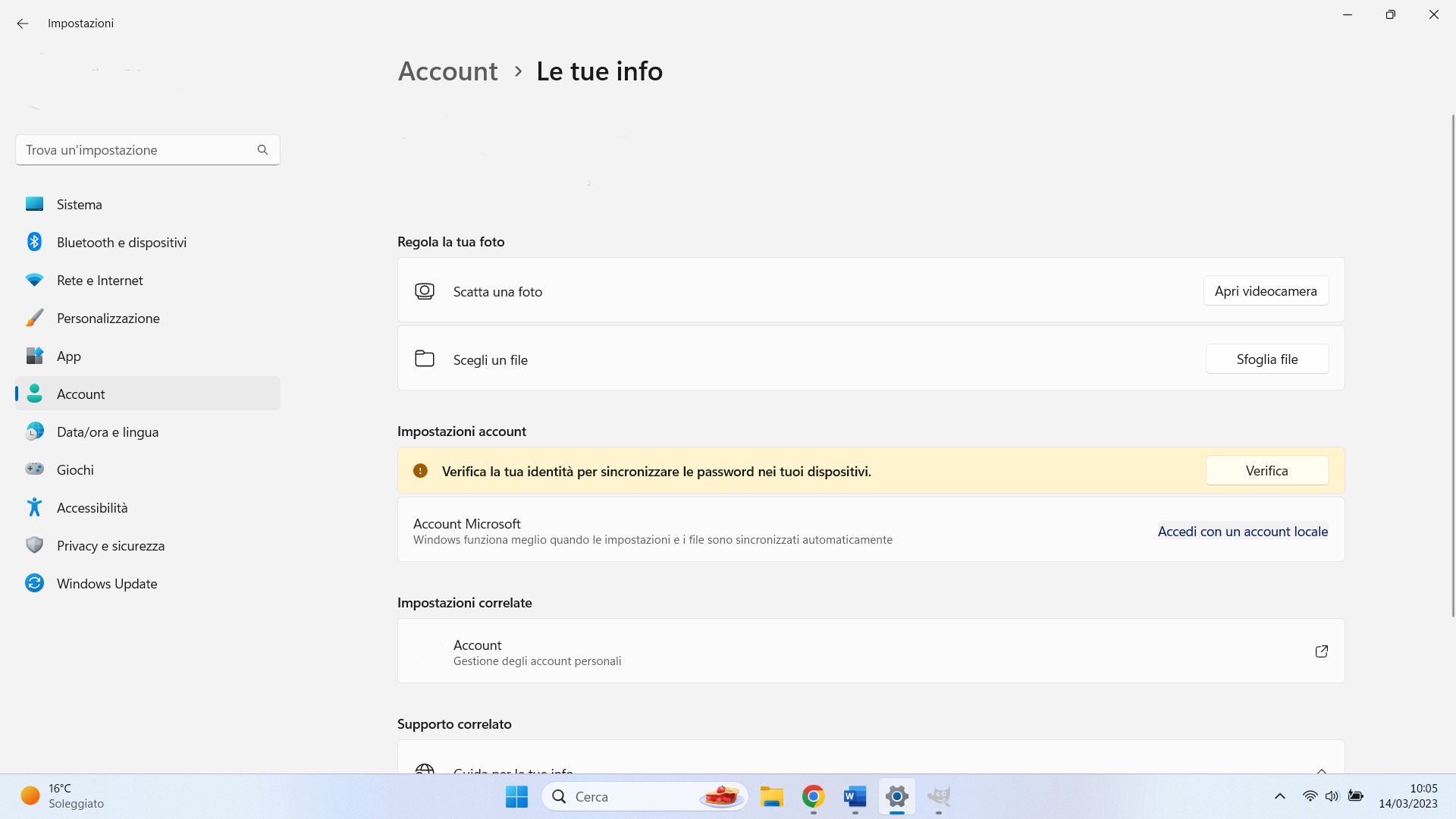Open the Privacy e sicurezza shield icon
This screenshot has width=1456, height=819.
pyautogui.click(x=34, y=545)
